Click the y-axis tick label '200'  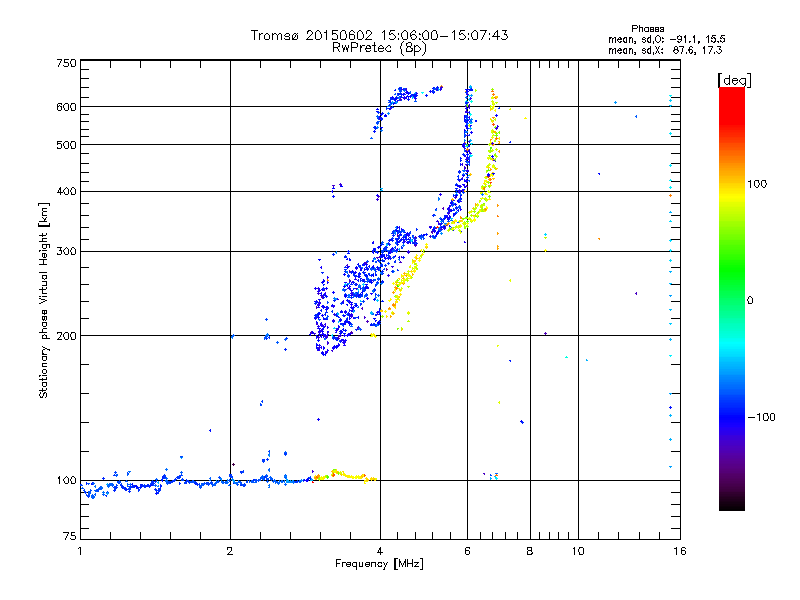[66, 336]
